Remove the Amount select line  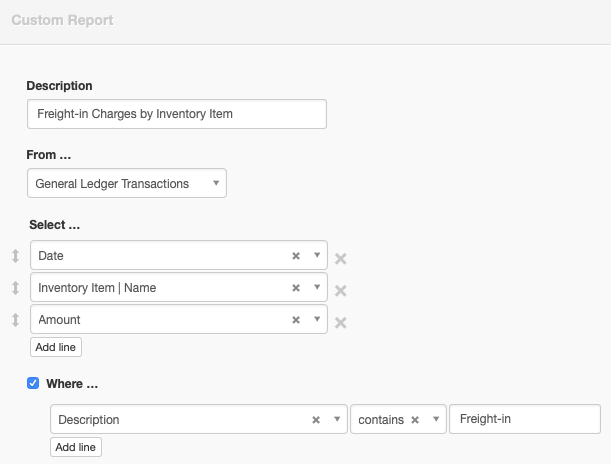pyautogui.click(x=340, y=322)
